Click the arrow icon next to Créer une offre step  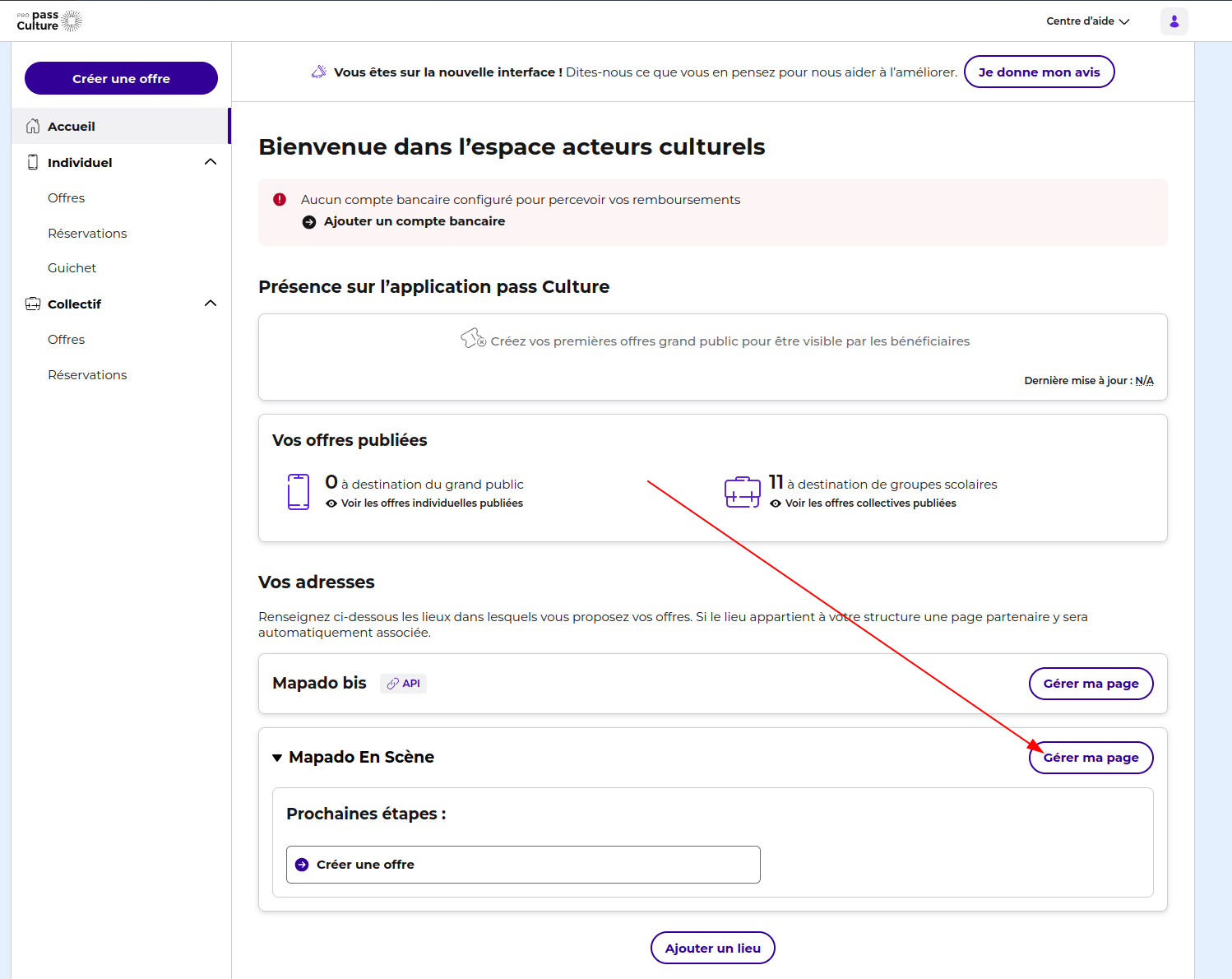[x=302, y=865]
